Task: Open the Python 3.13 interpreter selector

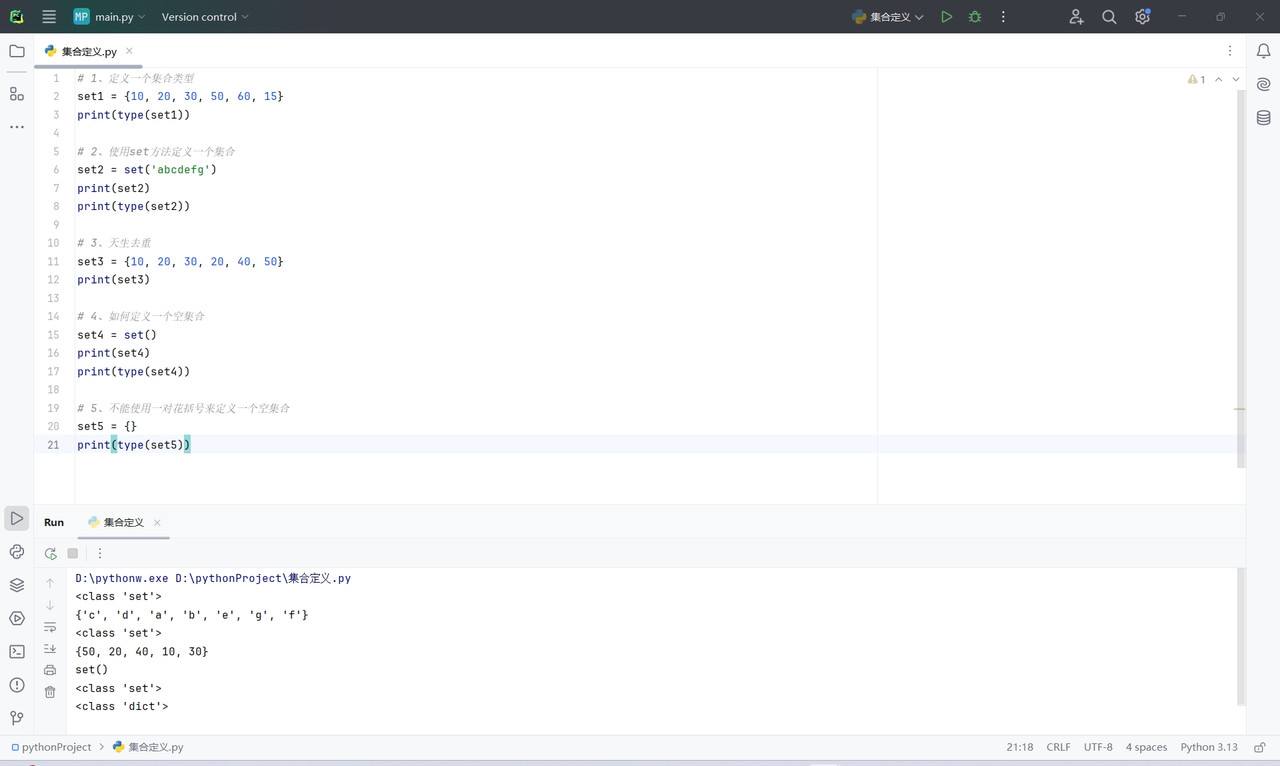Action: point(1209,747)
